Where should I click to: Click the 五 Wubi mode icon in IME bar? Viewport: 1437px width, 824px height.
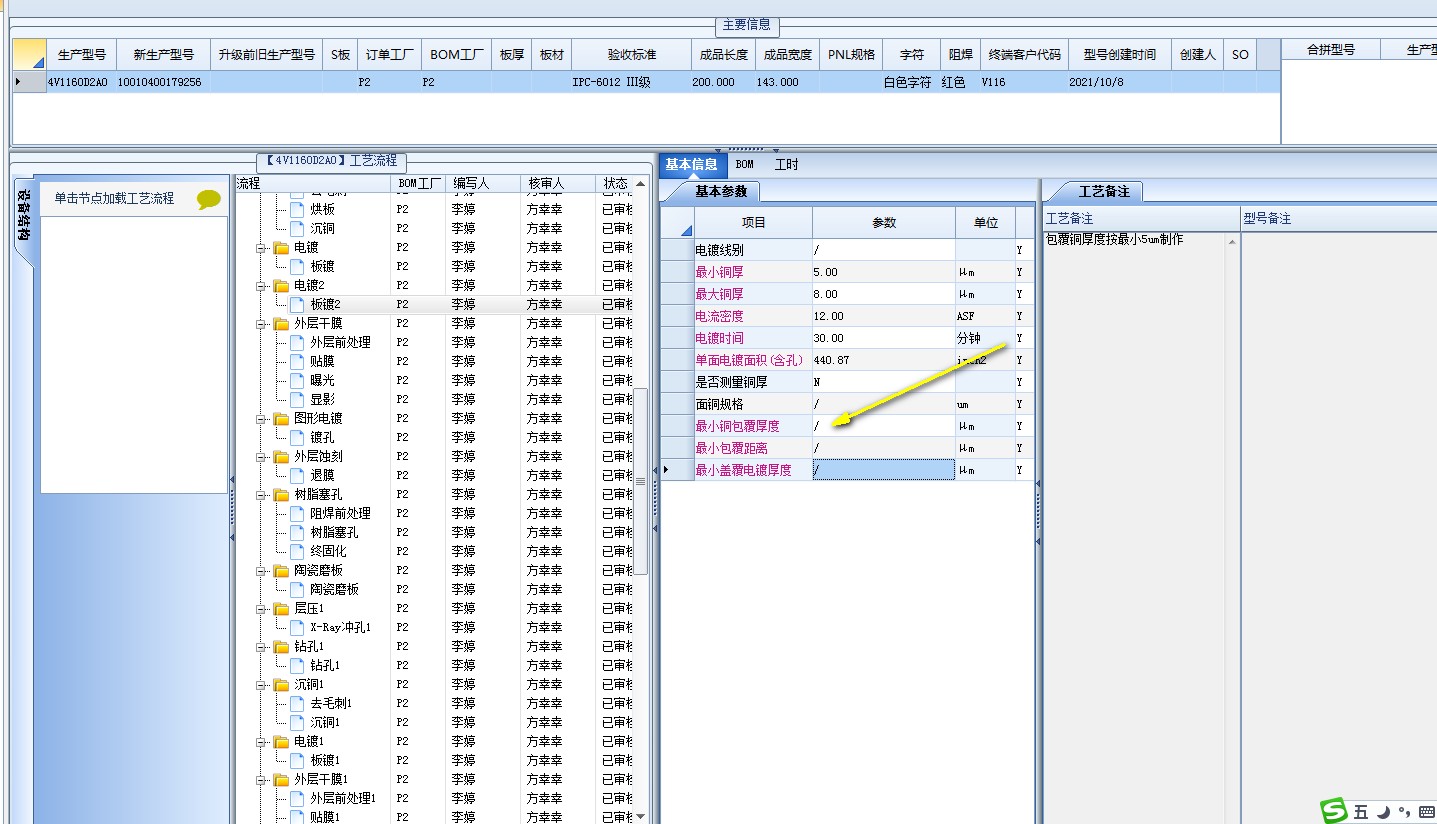click(x=1362, y=812)
